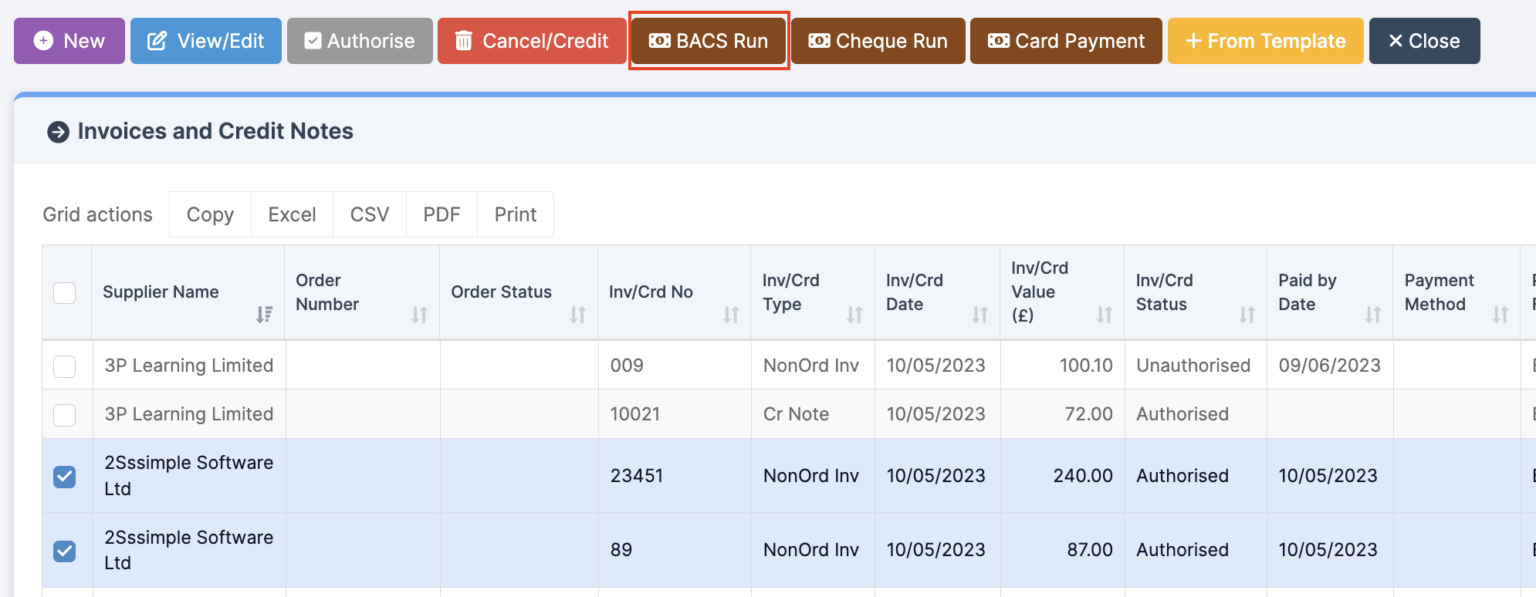Sort by Inv/Crd Status column arrows

coord(1246,315)
